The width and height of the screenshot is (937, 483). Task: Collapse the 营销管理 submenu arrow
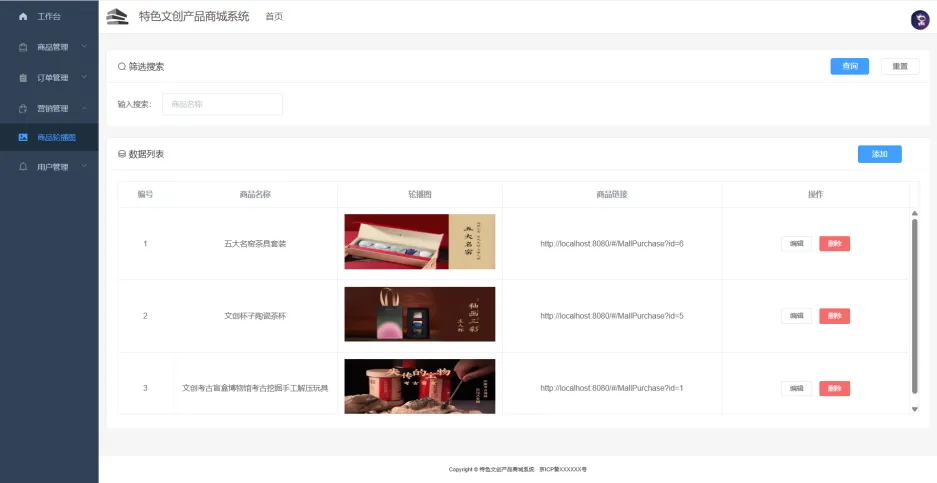click(84, 108)
